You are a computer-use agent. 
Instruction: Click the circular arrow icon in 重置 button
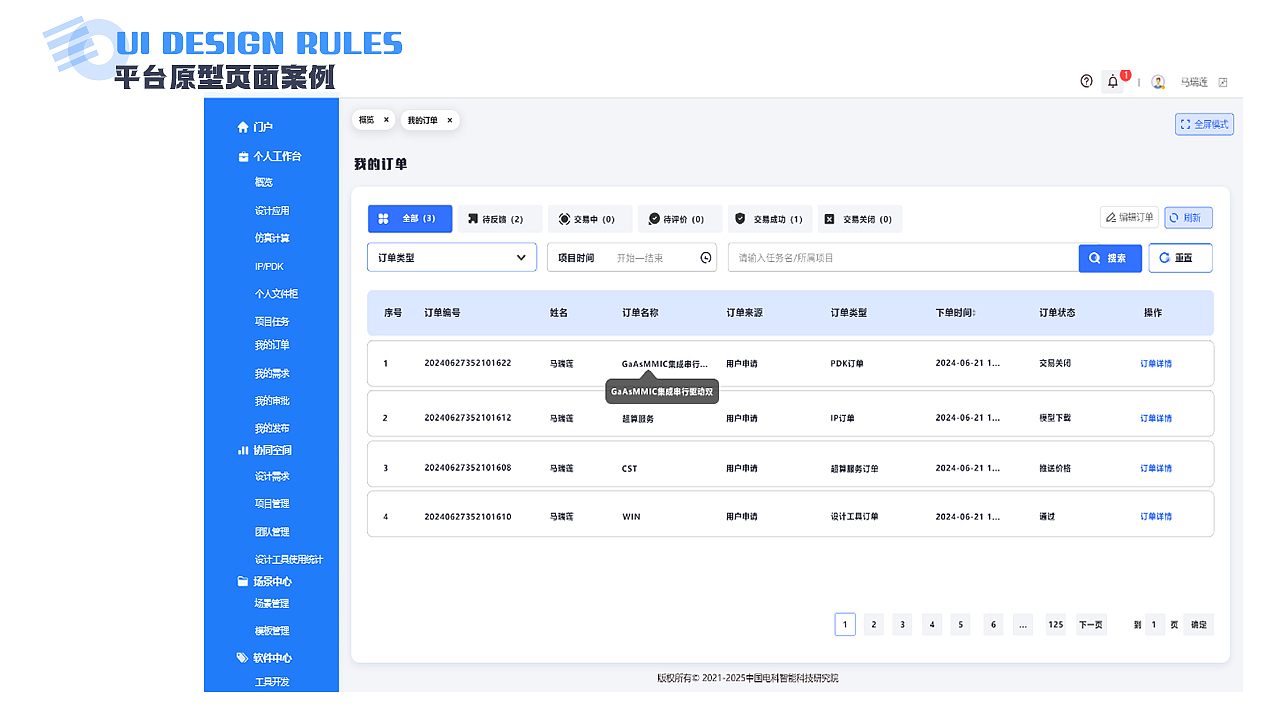coord(1164,258)
